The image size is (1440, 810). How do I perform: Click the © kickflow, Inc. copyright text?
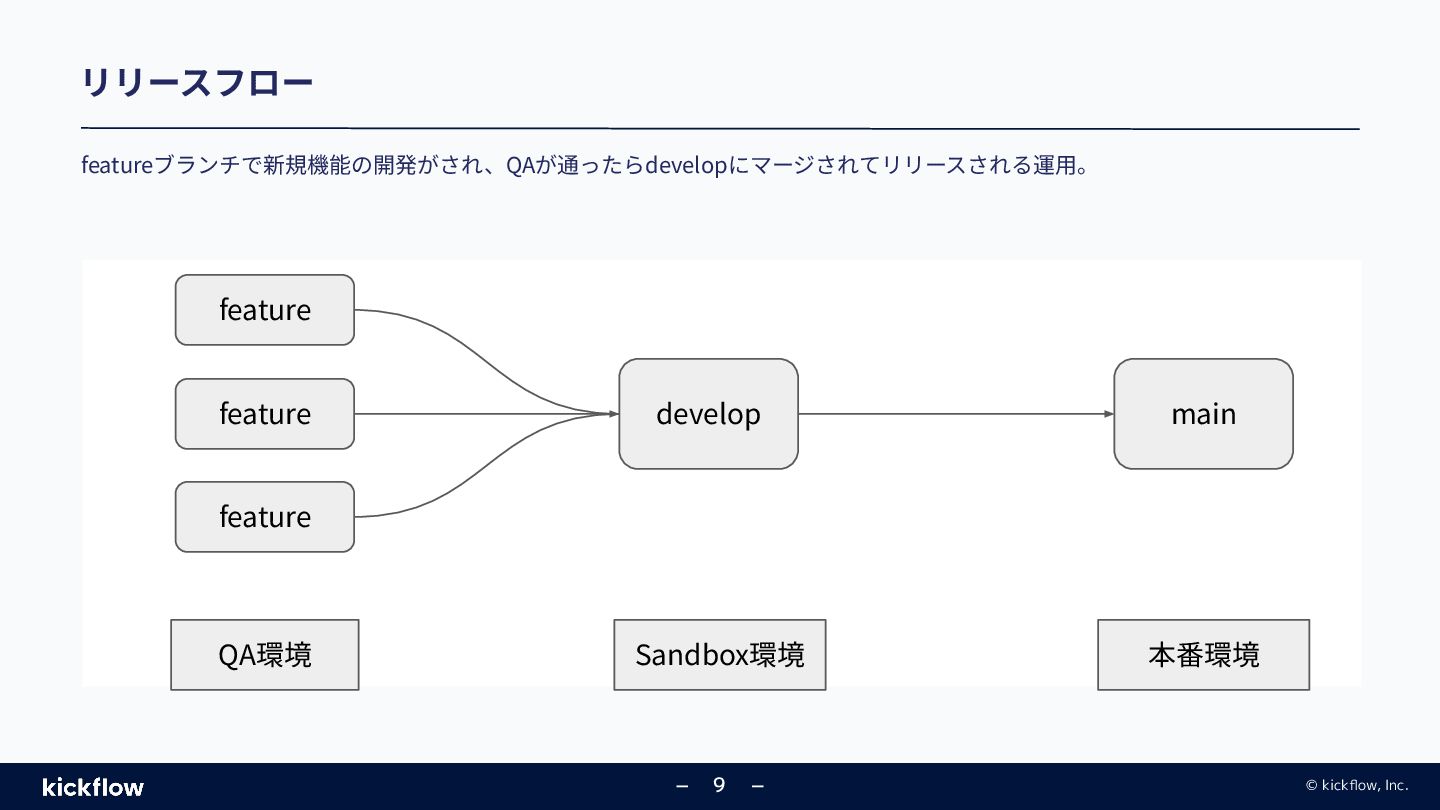(x=1357, y=785)
